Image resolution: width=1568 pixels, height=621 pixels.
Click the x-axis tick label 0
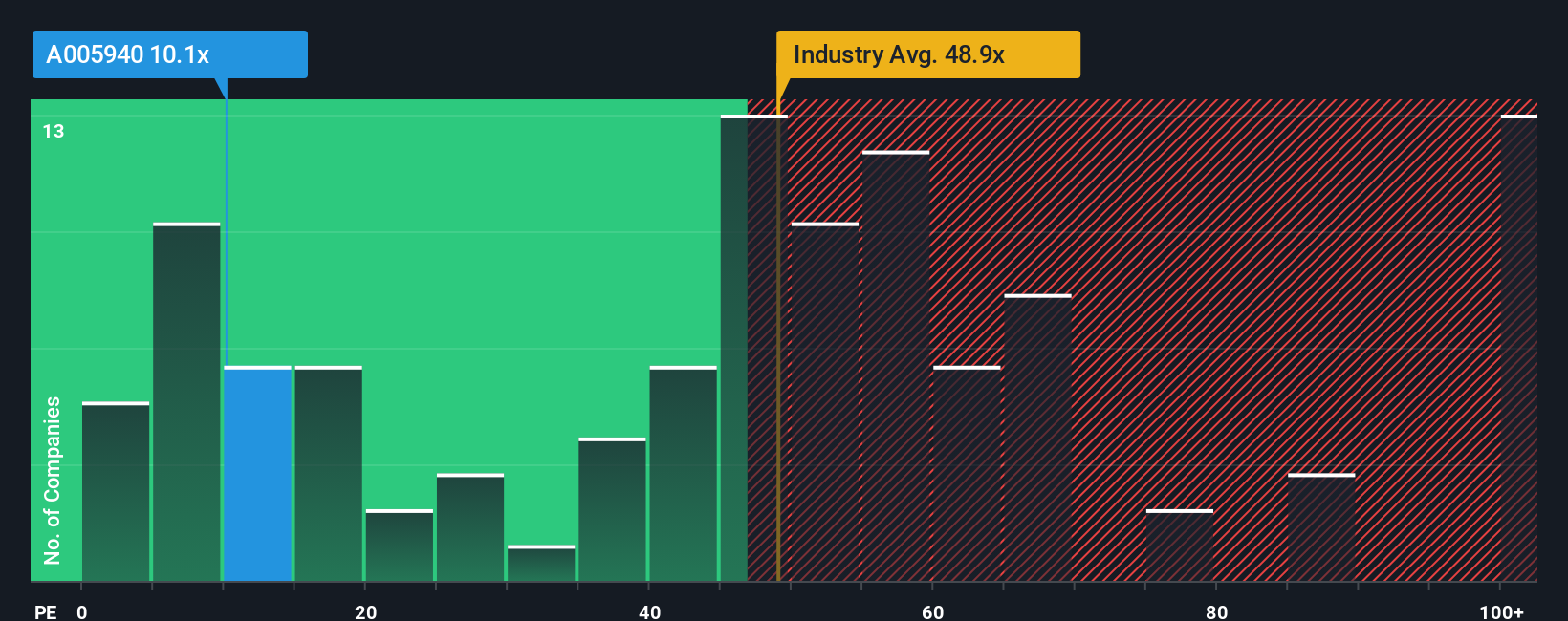(x=82, y=612)
